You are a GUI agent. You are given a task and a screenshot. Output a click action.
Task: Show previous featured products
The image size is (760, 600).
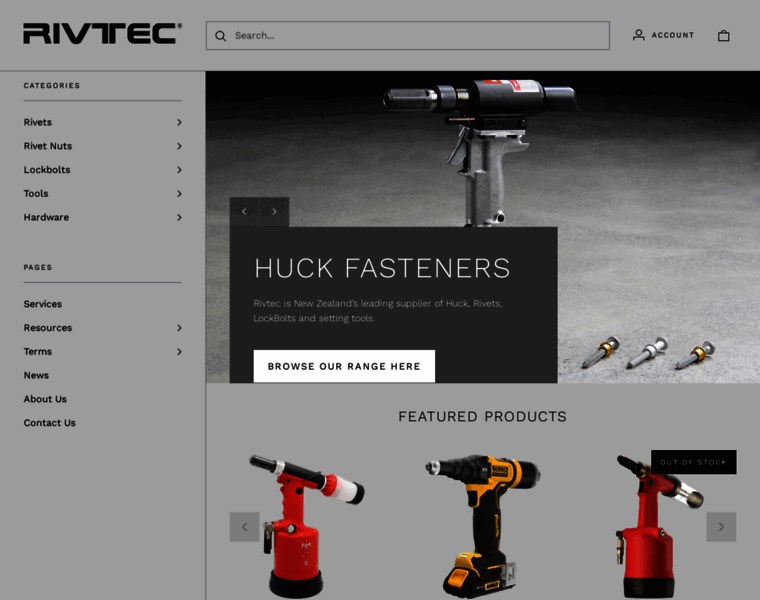[x=244, y=527]
